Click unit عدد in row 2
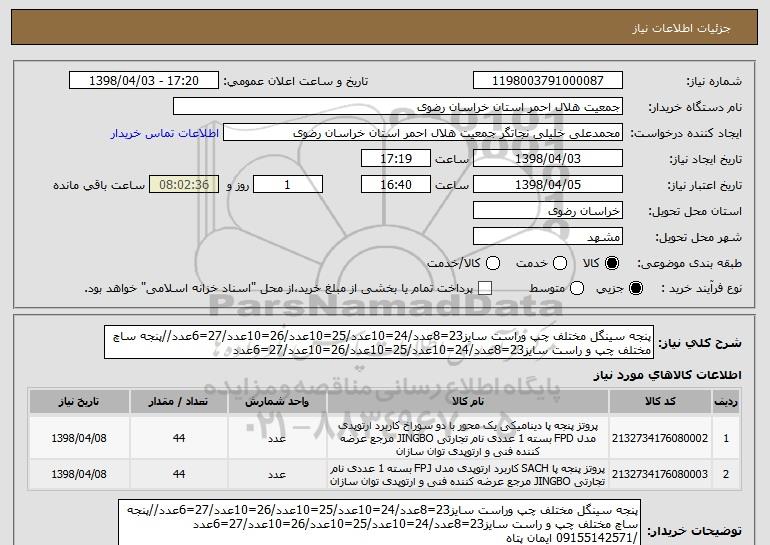Image resolution: width=770 pixels, height=545 pixels. coord(277,475)
